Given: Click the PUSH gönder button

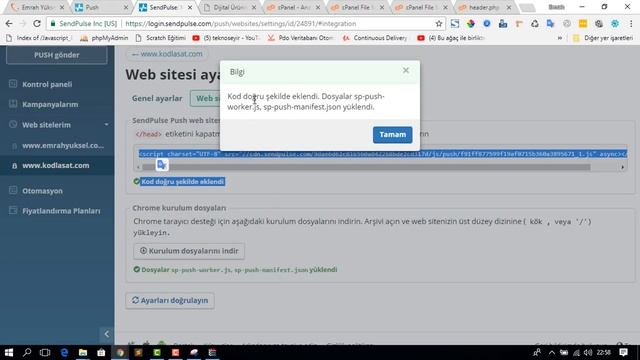Looking at the screenshot, I should (x=57, y=55).
